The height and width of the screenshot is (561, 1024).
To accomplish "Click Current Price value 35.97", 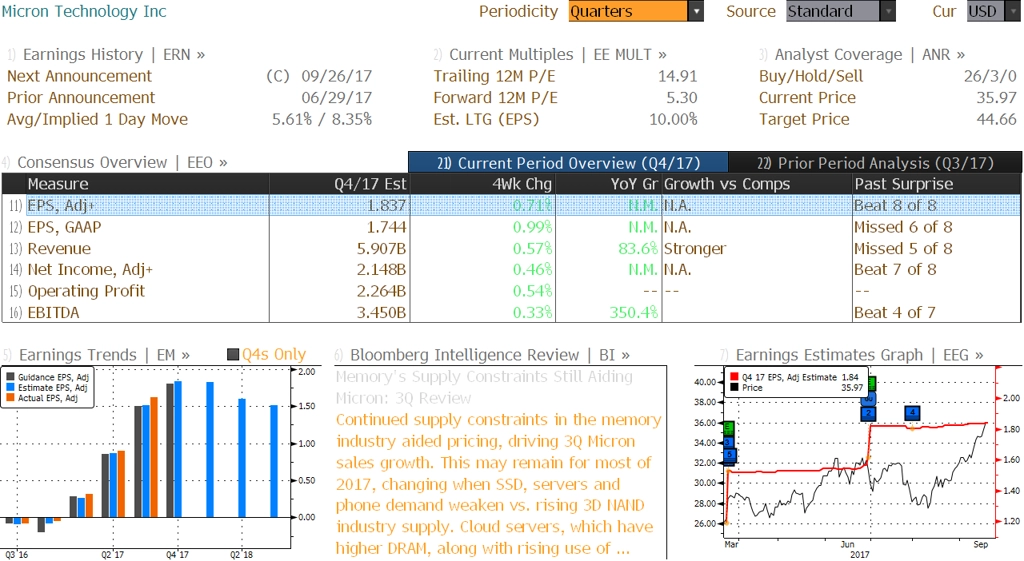I will point(997,97).
